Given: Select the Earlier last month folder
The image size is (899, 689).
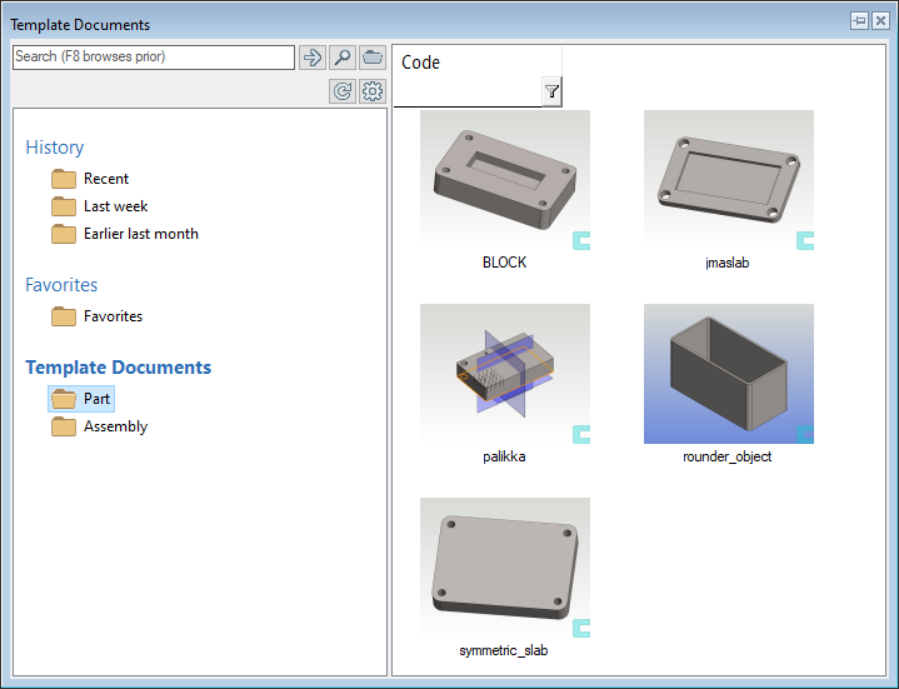Looking at the screenshot, I should click(140, 234).
